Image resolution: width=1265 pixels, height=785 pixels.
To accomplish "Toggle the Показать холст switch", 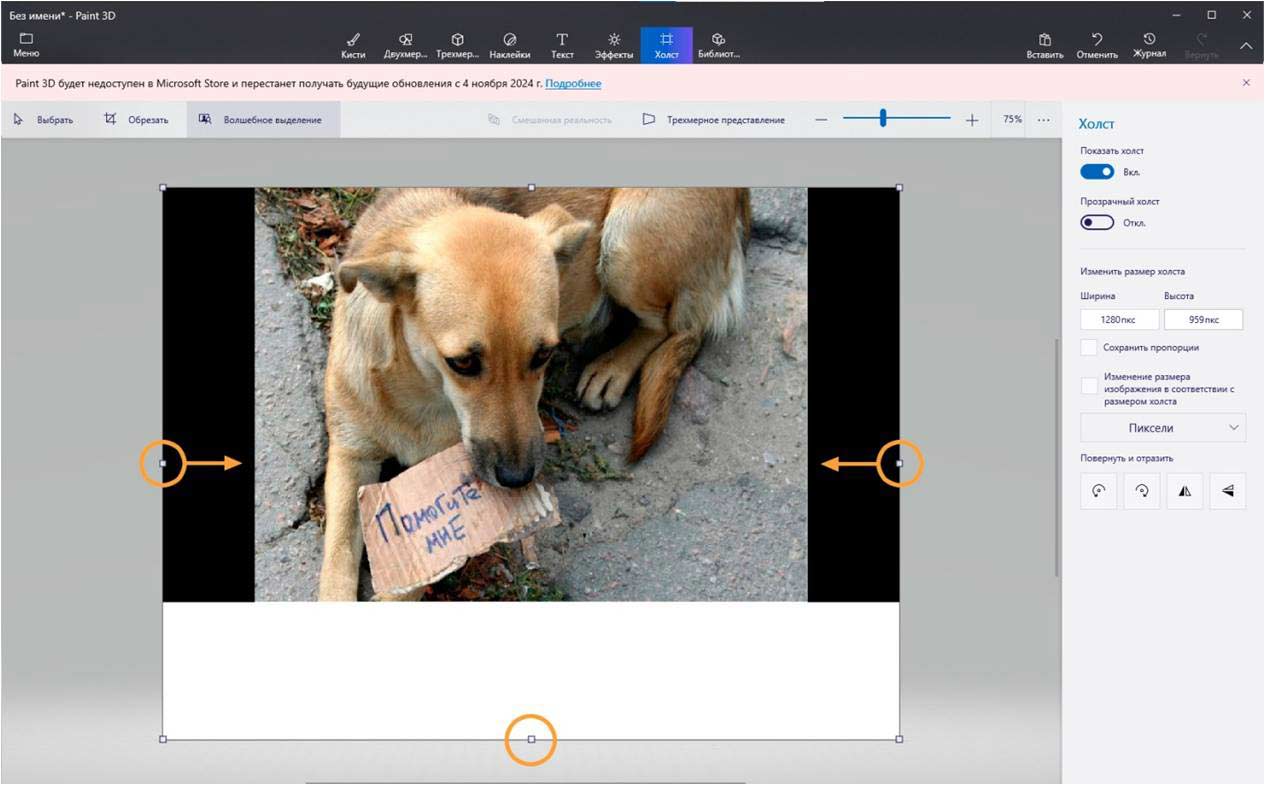I will tap(1097, 172).
